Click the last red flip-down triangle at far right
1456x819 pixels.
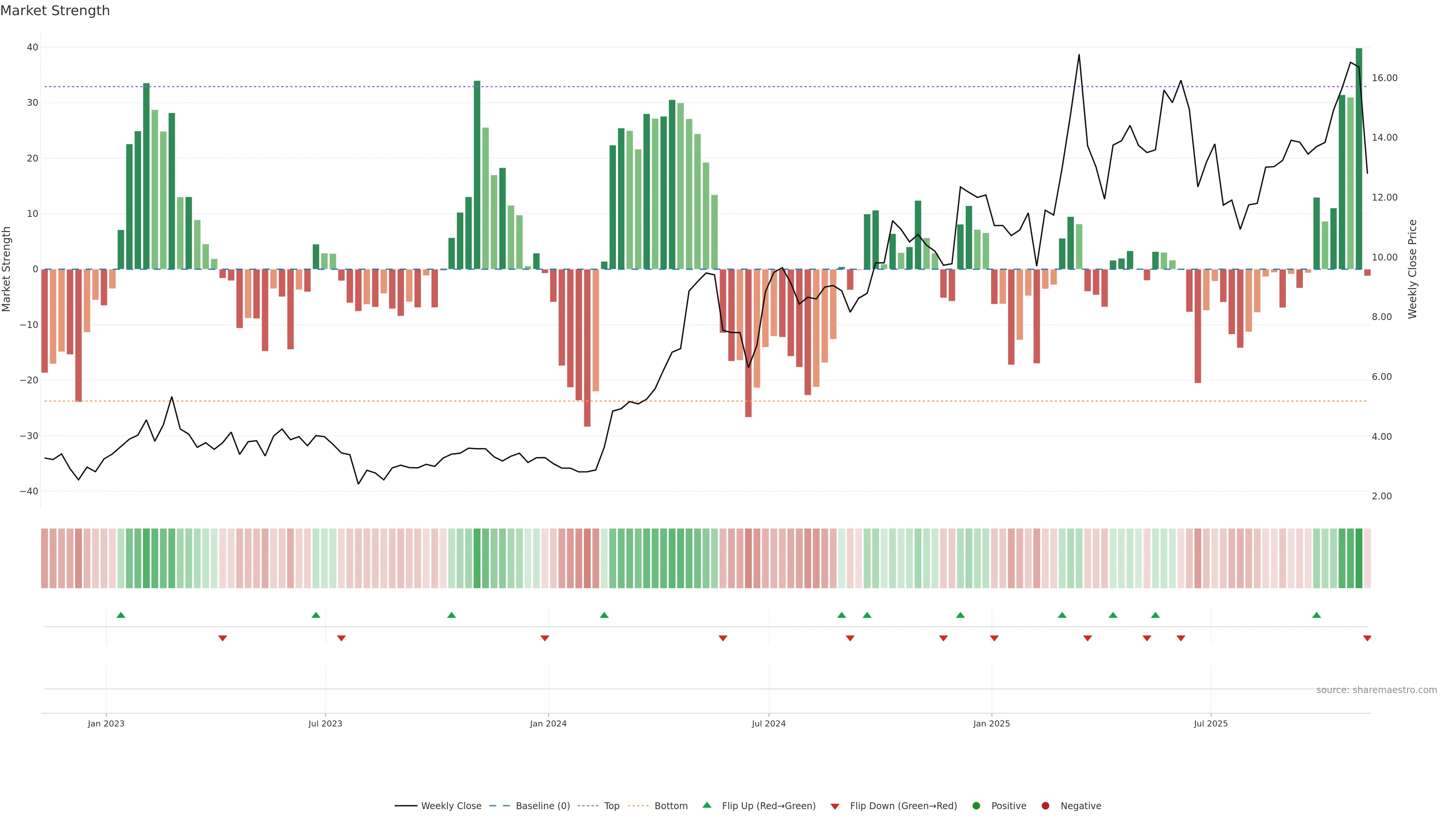click(x=1367, y=638)
